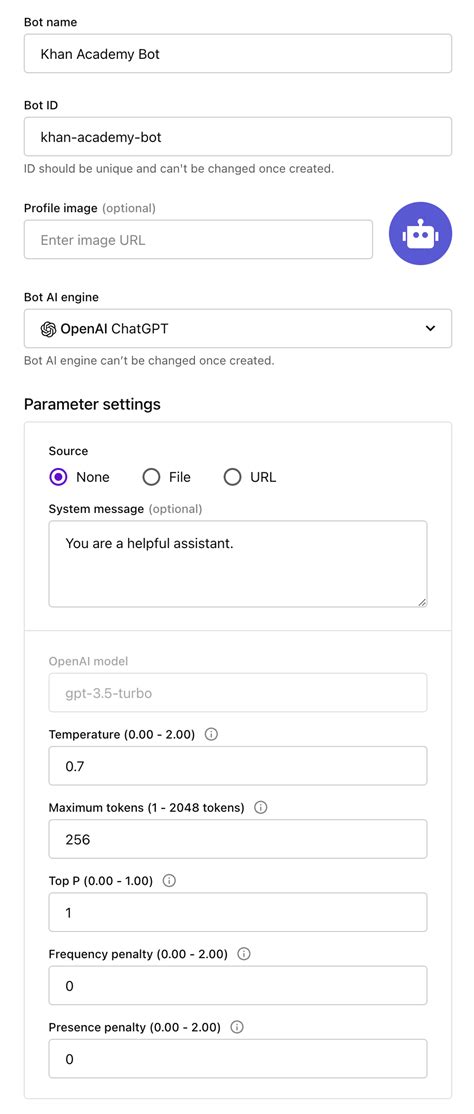
Task: Click the Maximum tokens info icon
Action: pos(261,808)
